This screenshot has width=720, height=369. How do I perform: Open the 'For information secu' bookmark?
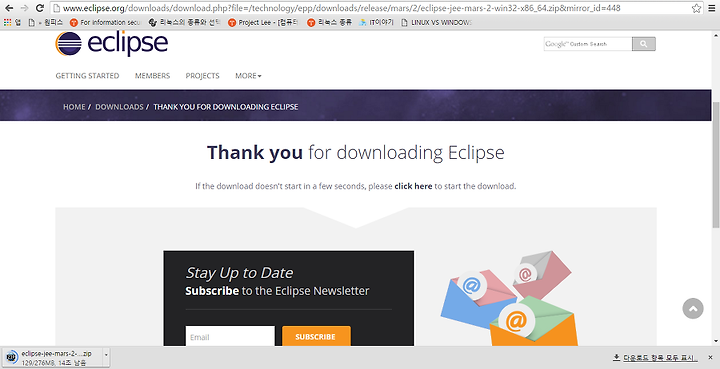tap(106, 22)
